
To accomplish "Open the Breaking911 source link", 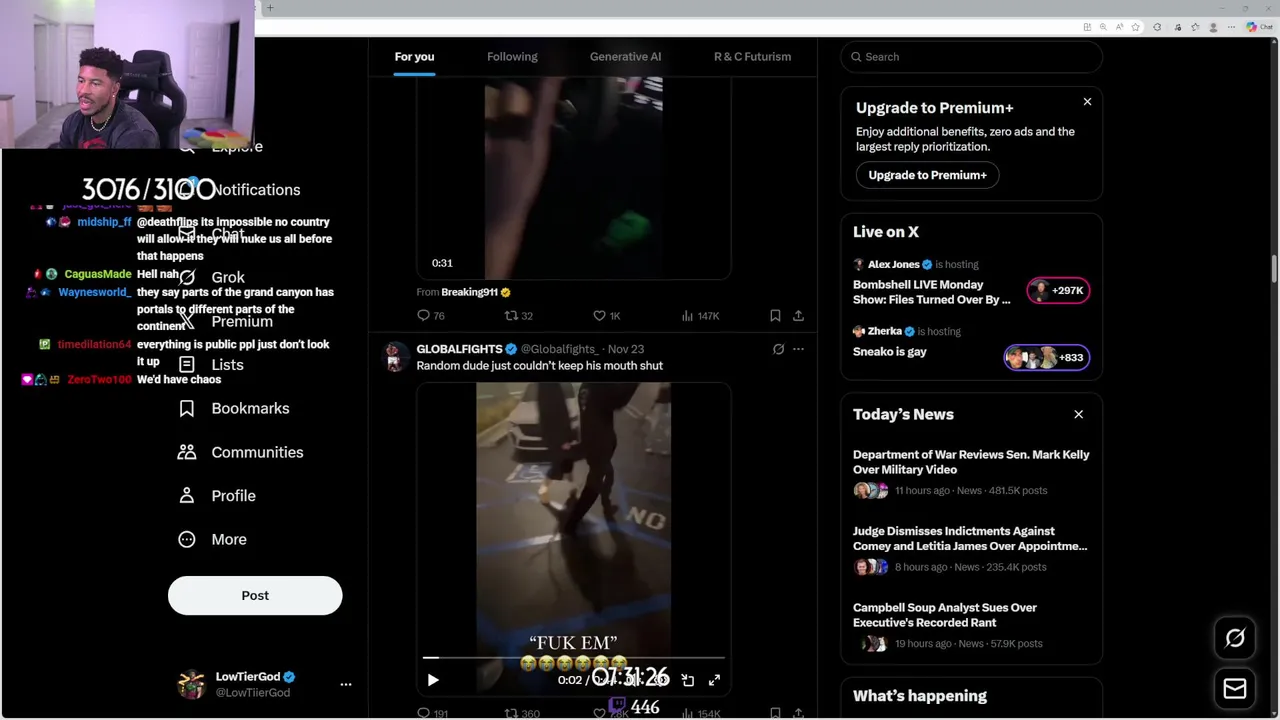I will 476,292.
